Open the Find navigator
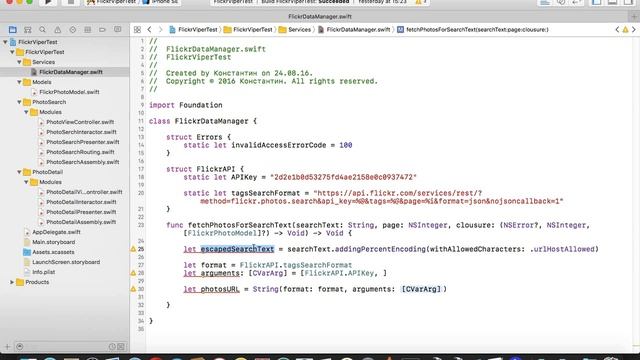The image size is (640, 360). click(x=42, y=29)
